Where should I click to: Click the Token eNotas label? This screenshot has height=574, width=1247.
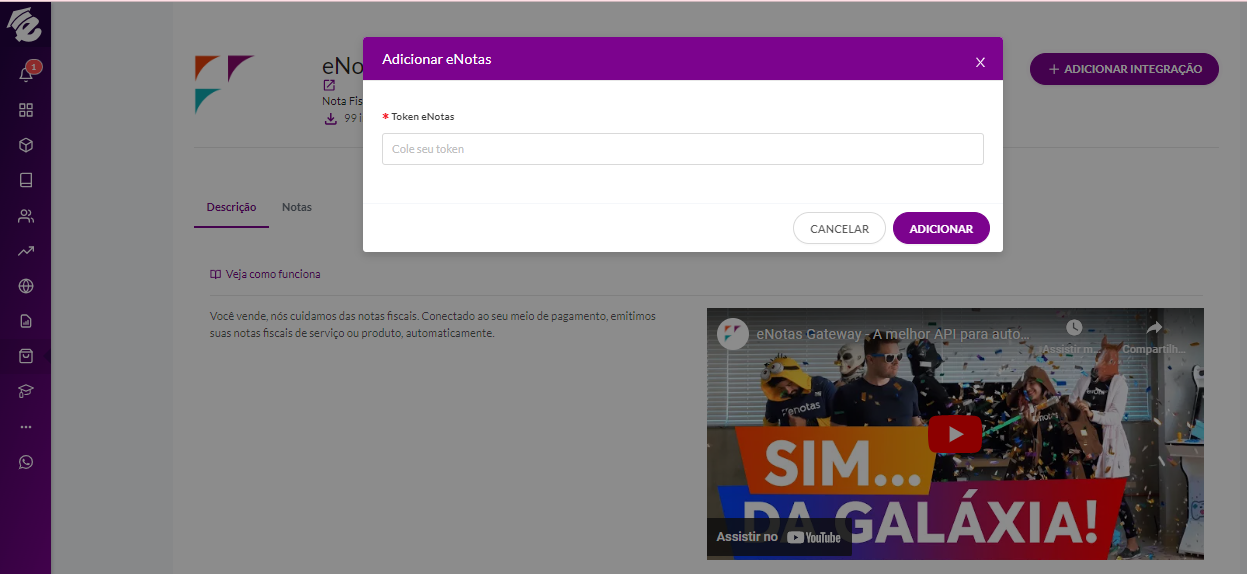(422, 117)
